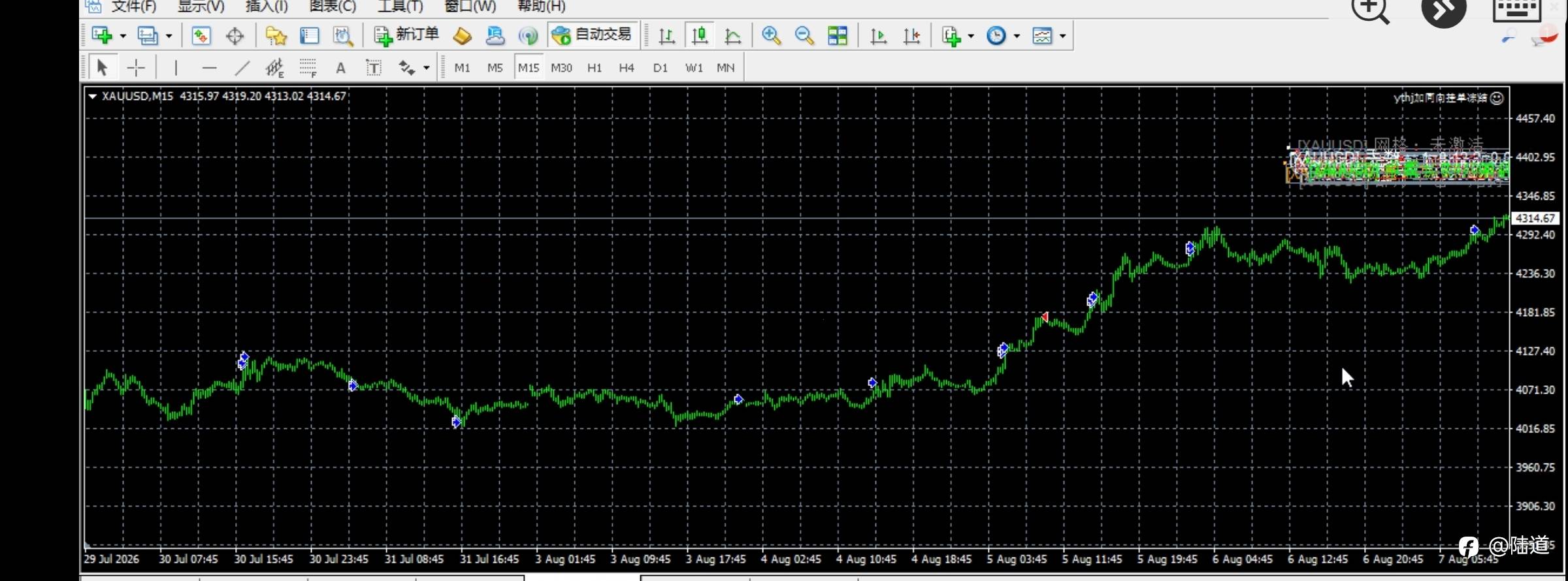Select the arrows drawing tool
This screenshot has height=581, width=1568.
coord(407,67)
